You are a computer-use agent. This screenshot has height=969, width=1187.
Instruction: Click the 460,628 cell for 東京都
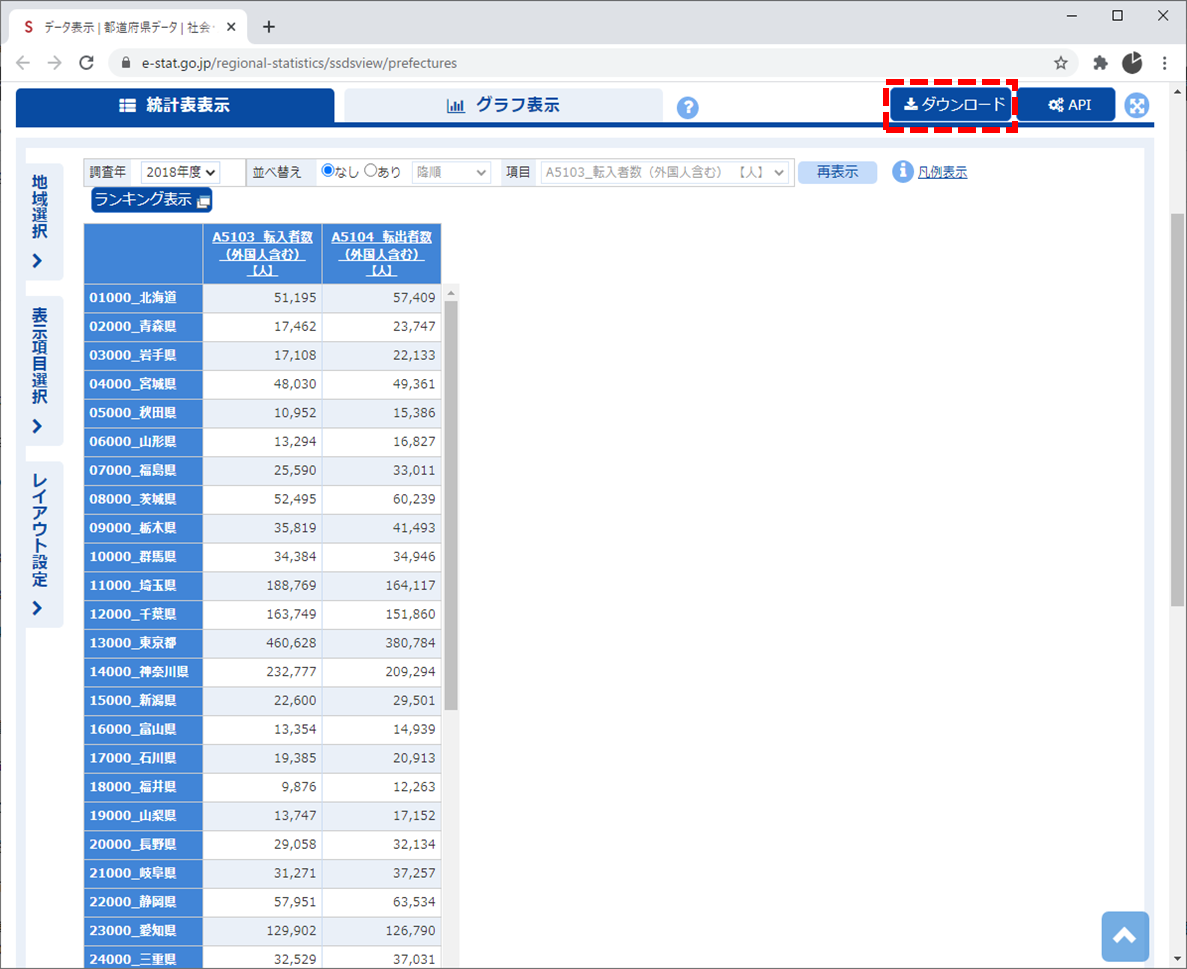[x=263, y=643]
